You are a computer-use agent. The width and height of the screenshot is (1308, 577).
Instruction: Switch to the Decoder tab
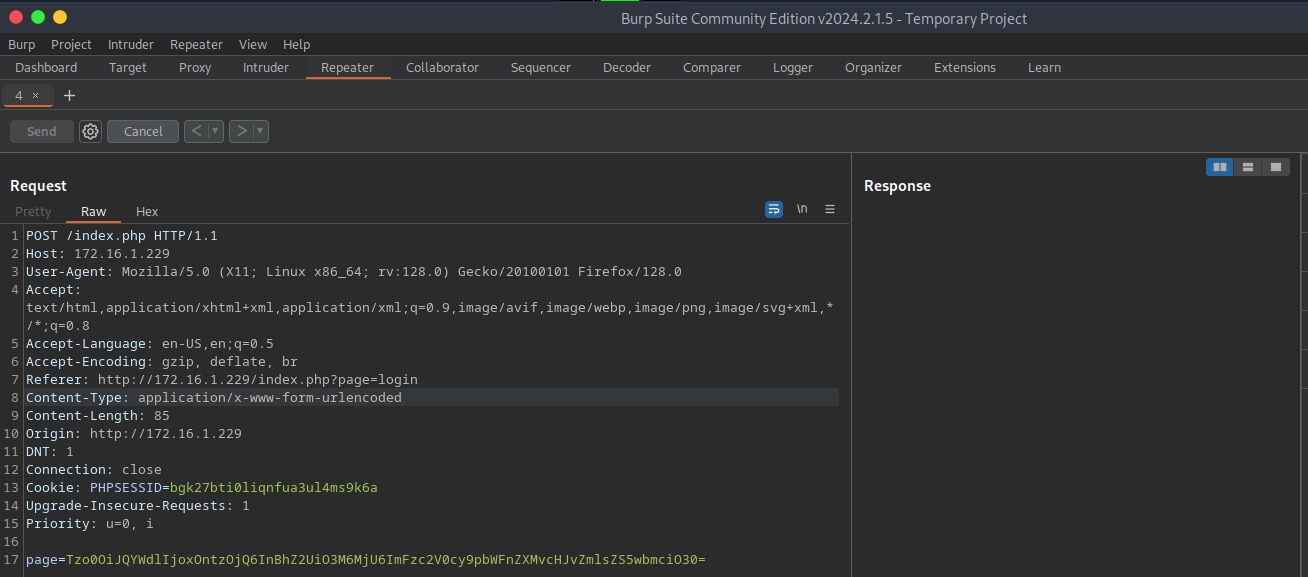coord(626,67)
